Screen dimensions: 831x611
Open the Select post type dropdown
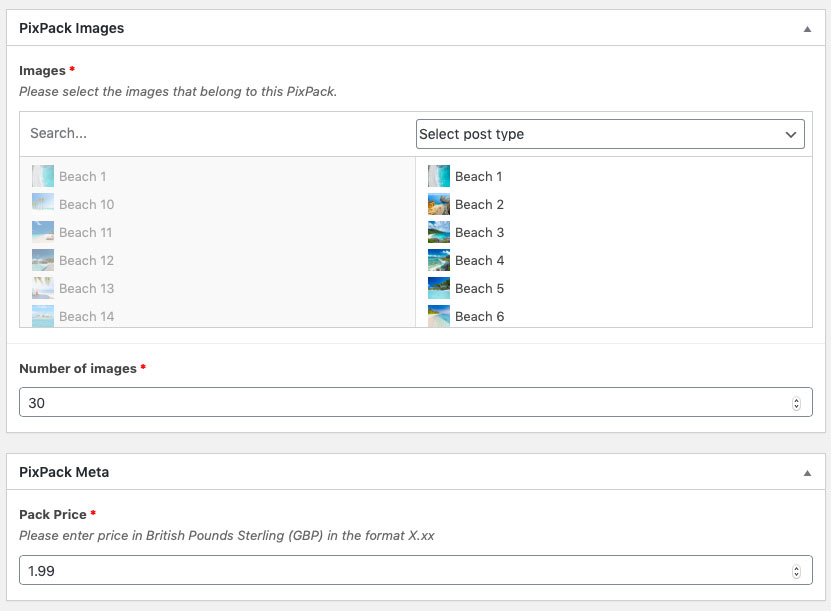click(x=610, y=134)
